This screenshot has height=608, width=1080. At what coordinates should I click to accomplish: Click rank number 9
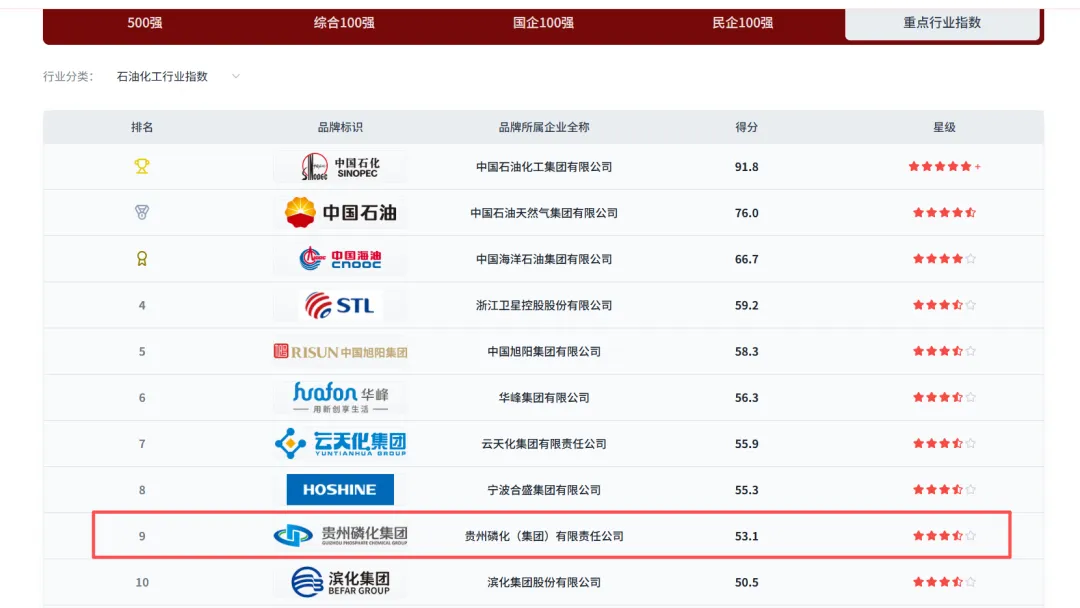(x=142, y=536)
